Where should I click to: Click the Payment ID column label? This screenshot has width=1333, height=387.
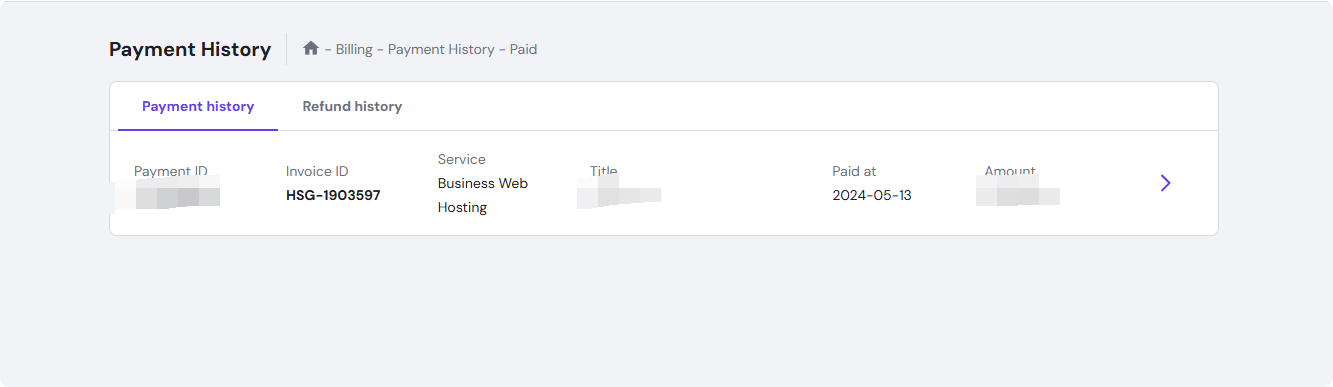(171, 171)
